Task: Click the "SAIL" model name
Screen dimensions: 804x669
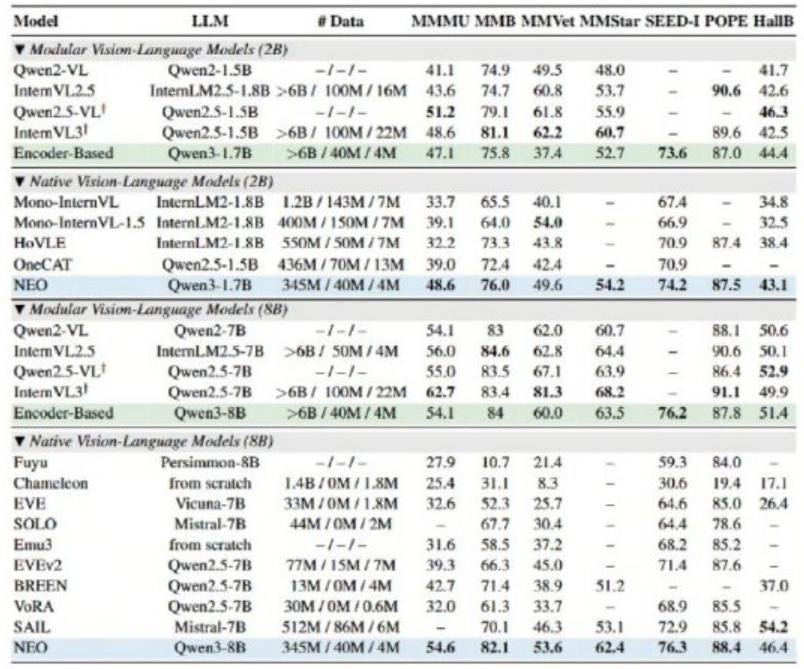Action: coord(32,627)
